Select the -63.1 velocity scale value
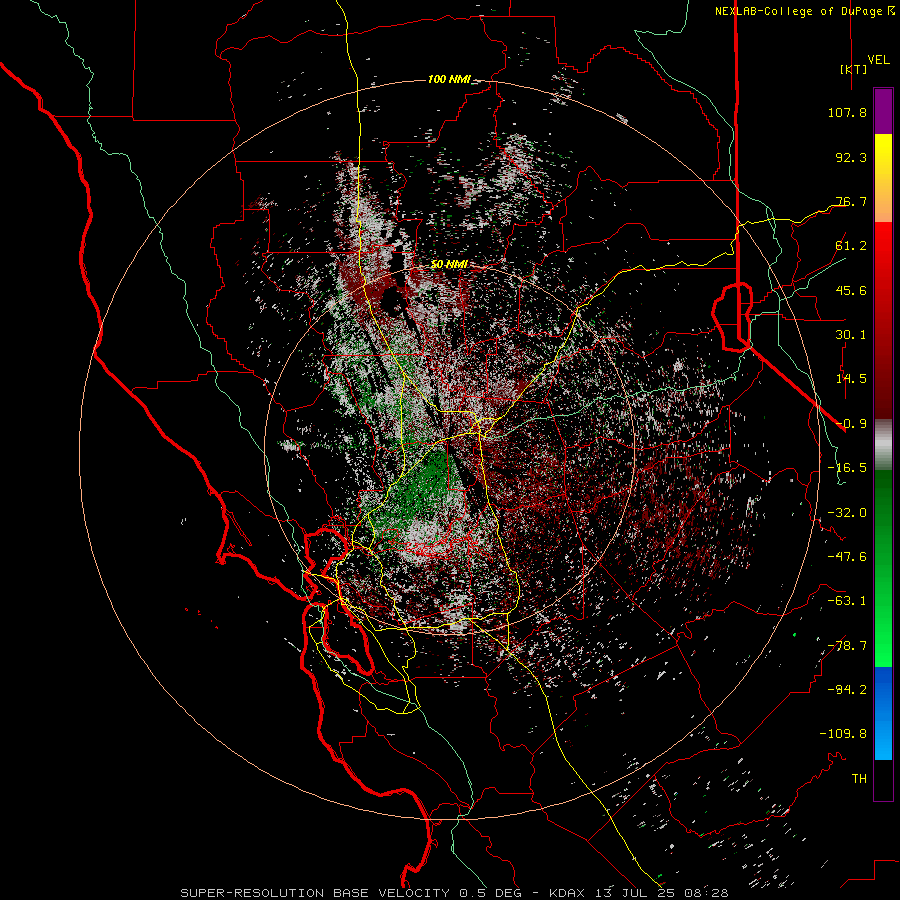 [847, 601]
